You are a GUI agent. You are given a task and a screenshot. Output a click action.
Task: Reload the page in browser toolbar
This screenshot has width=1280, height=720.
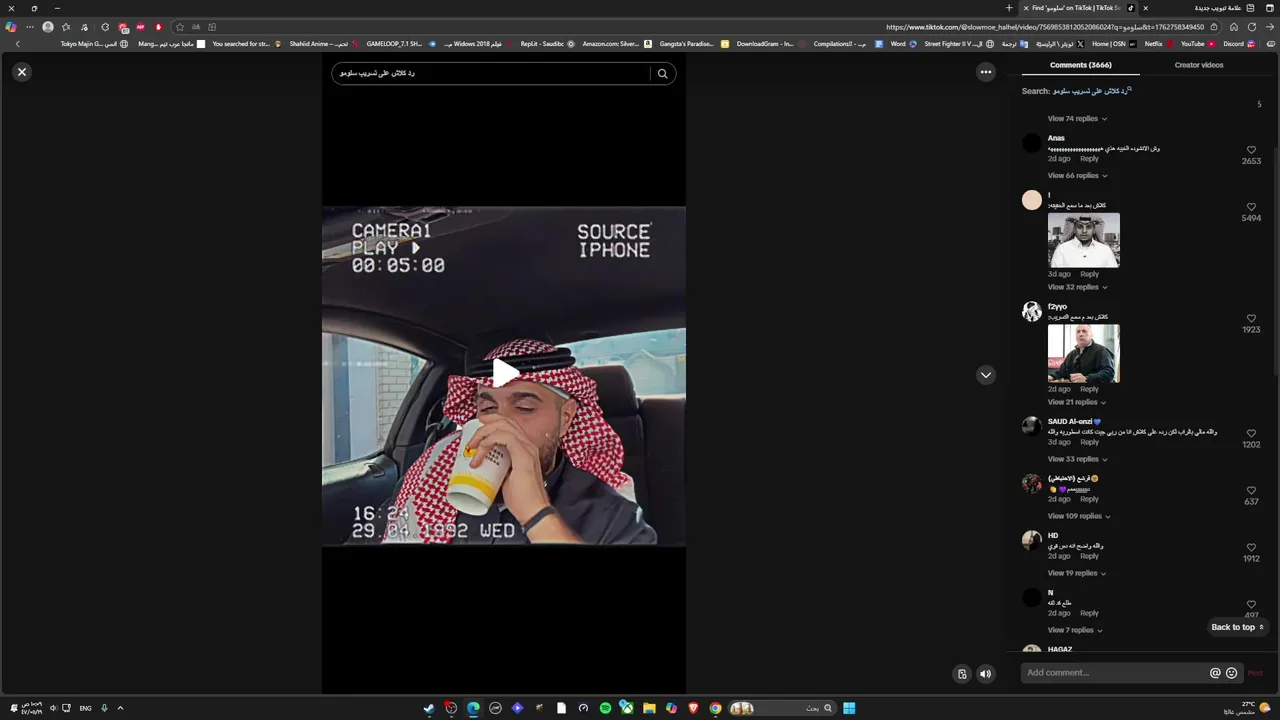coord(1252,27)
